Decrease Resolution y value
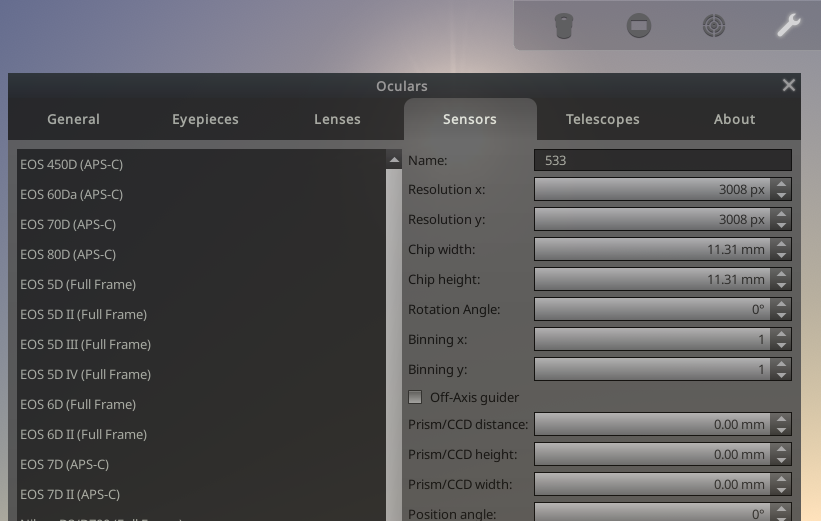 (781, 225)
